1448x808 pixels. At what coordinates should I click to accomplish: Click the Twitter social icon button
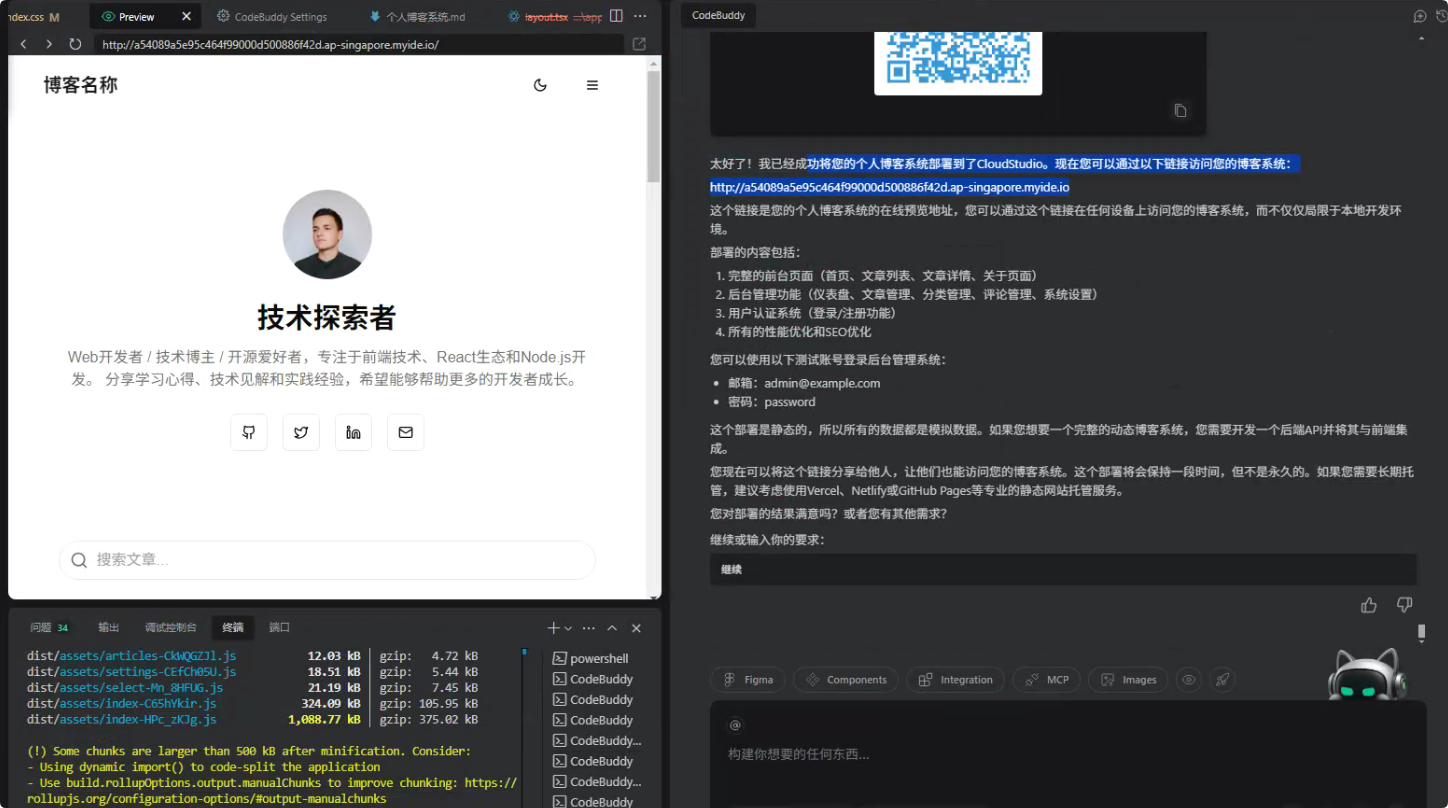click(301, 432)
